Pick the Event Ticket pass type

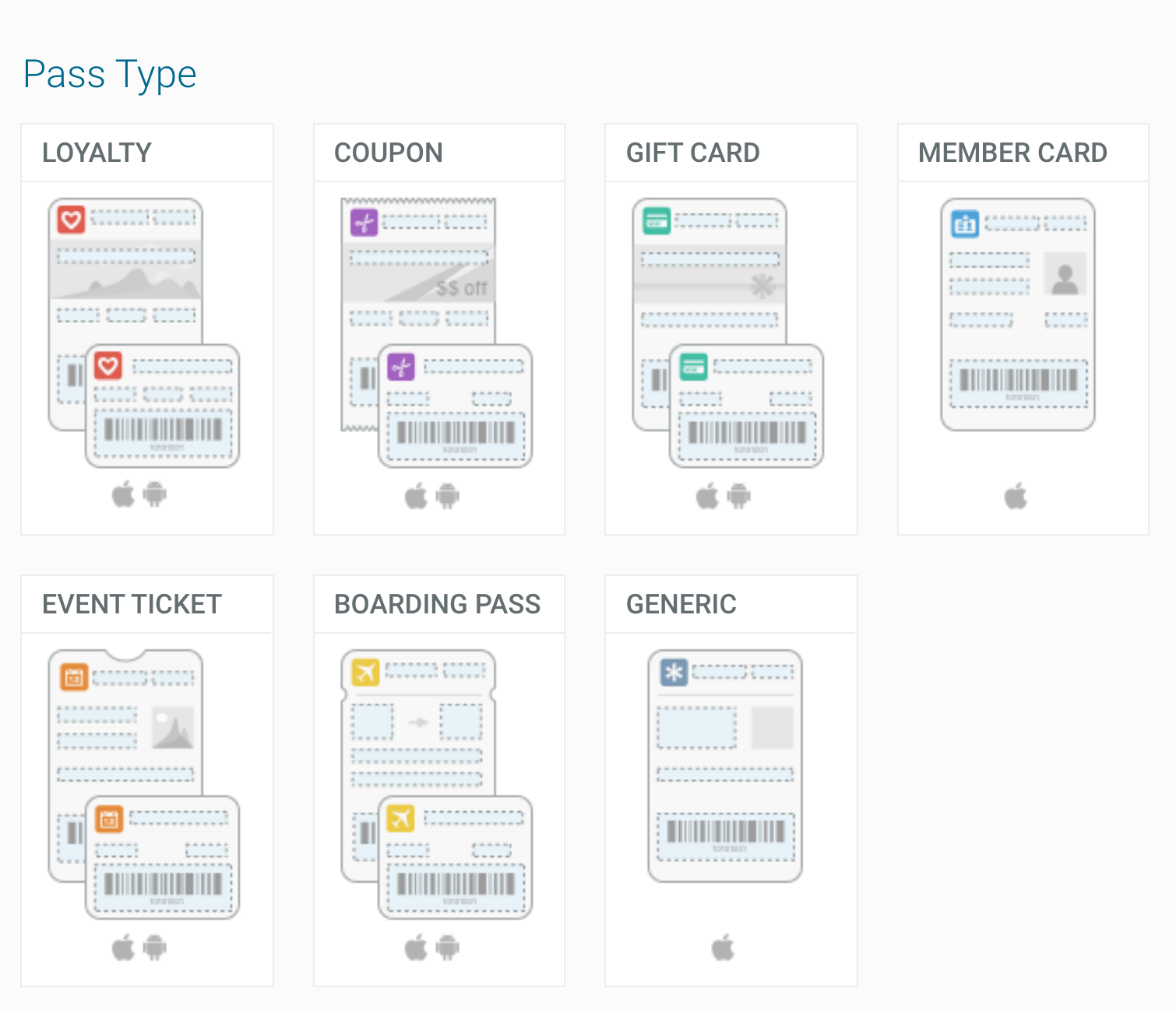click(146, 778)
